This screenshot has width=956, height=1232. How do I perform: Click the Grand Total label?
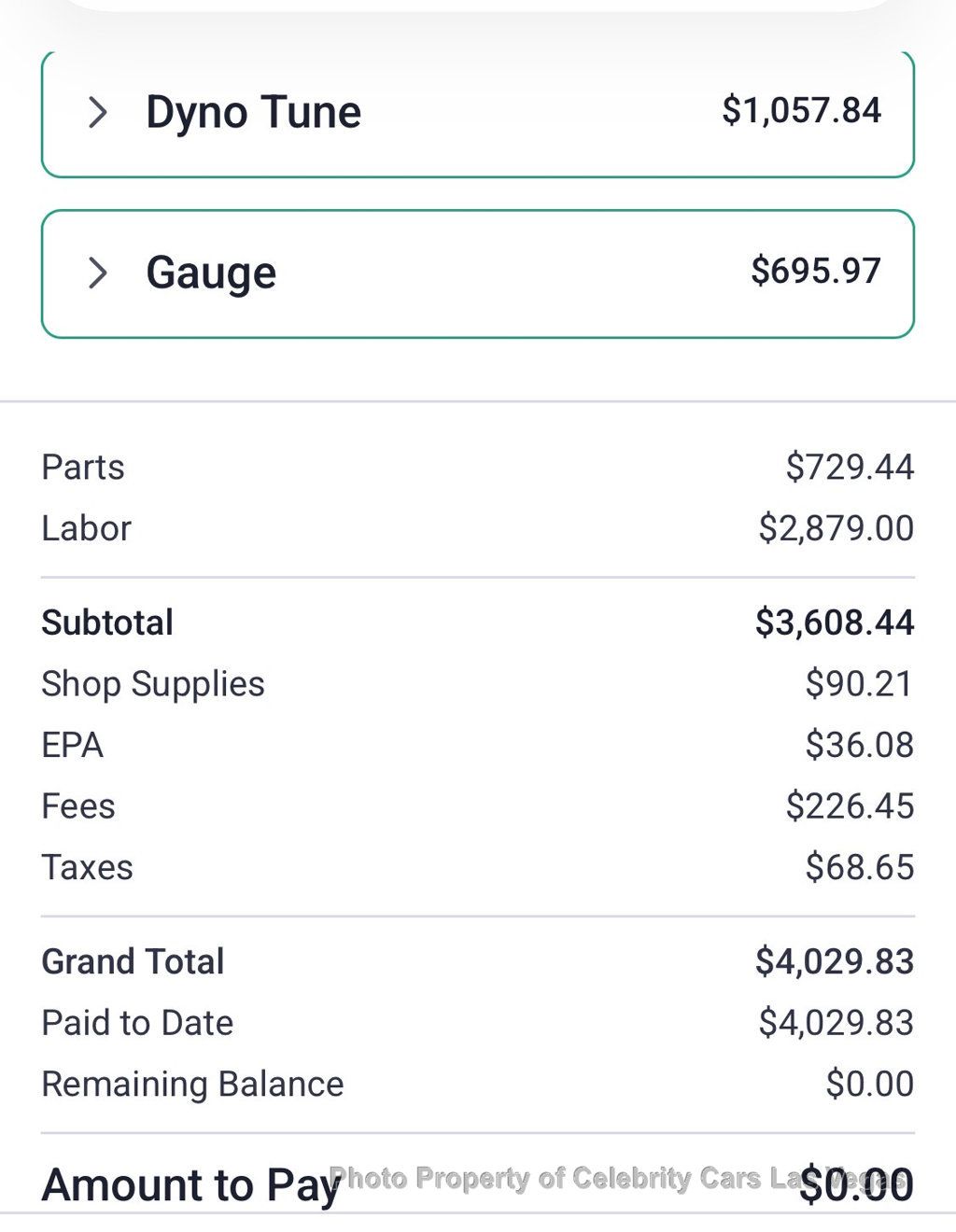pyautogui.click(x=133, y=961)
